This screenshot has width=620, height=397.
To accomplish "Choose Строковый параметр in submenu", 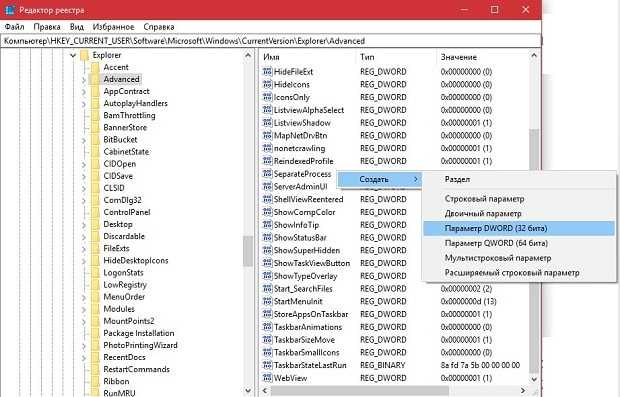I will tap(519, 199).
